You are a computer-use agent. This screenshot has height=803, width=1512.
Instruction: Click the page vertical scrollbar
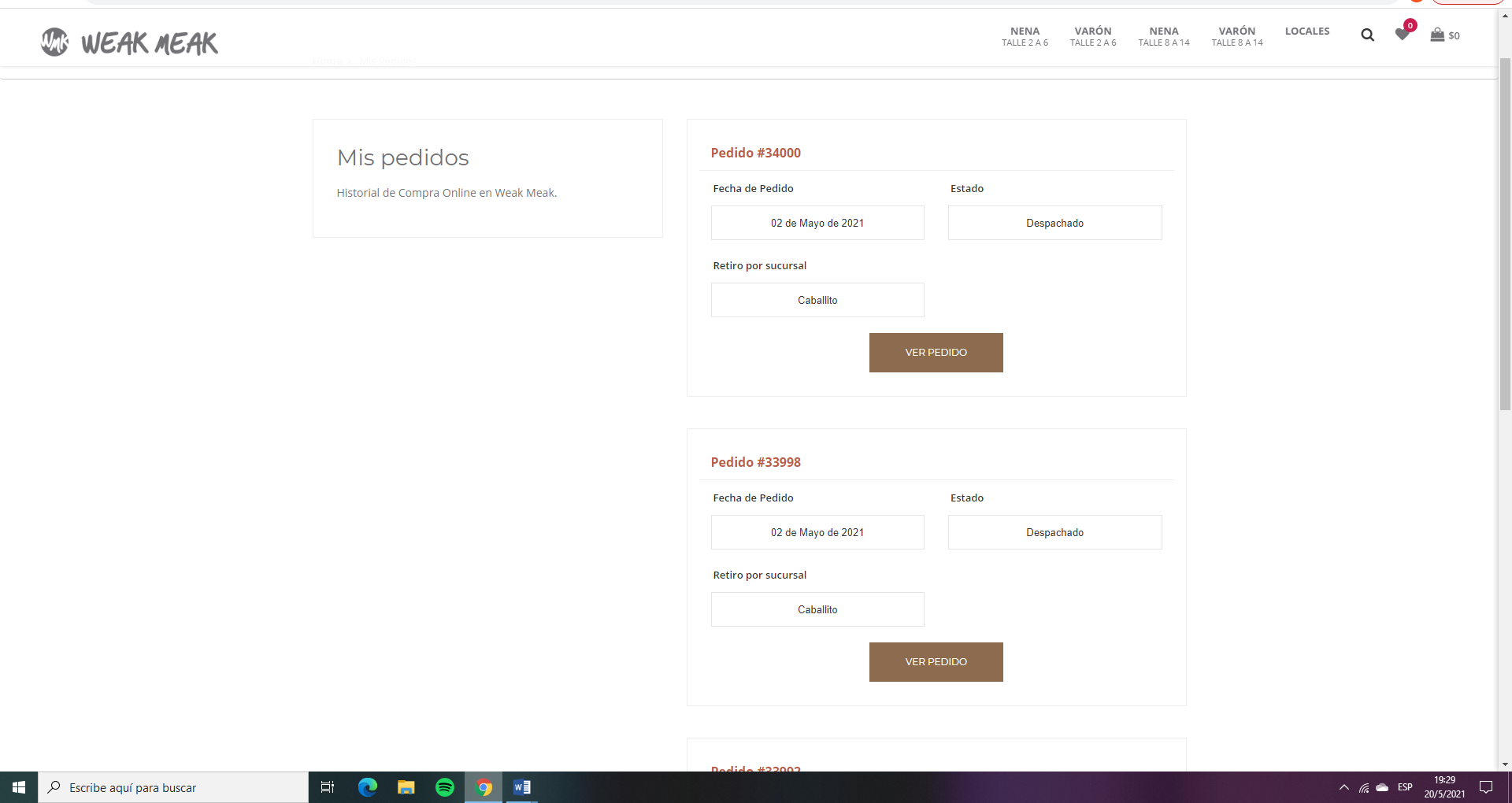1504,236
